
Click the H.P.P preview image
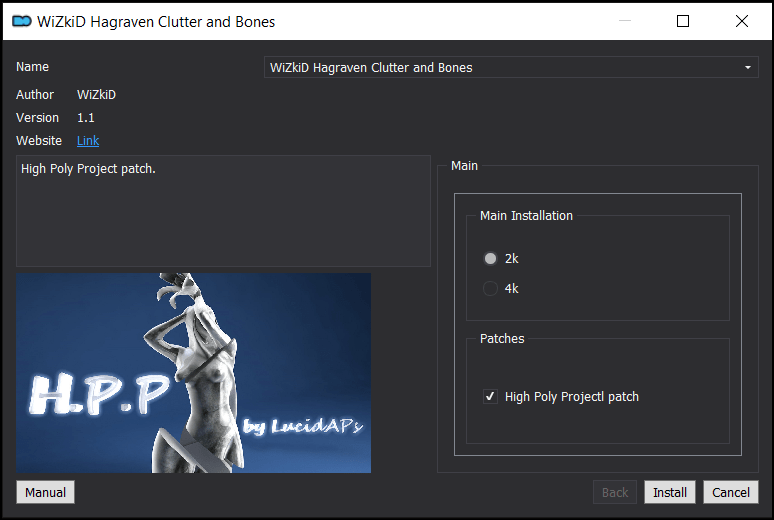pos(194,373)
